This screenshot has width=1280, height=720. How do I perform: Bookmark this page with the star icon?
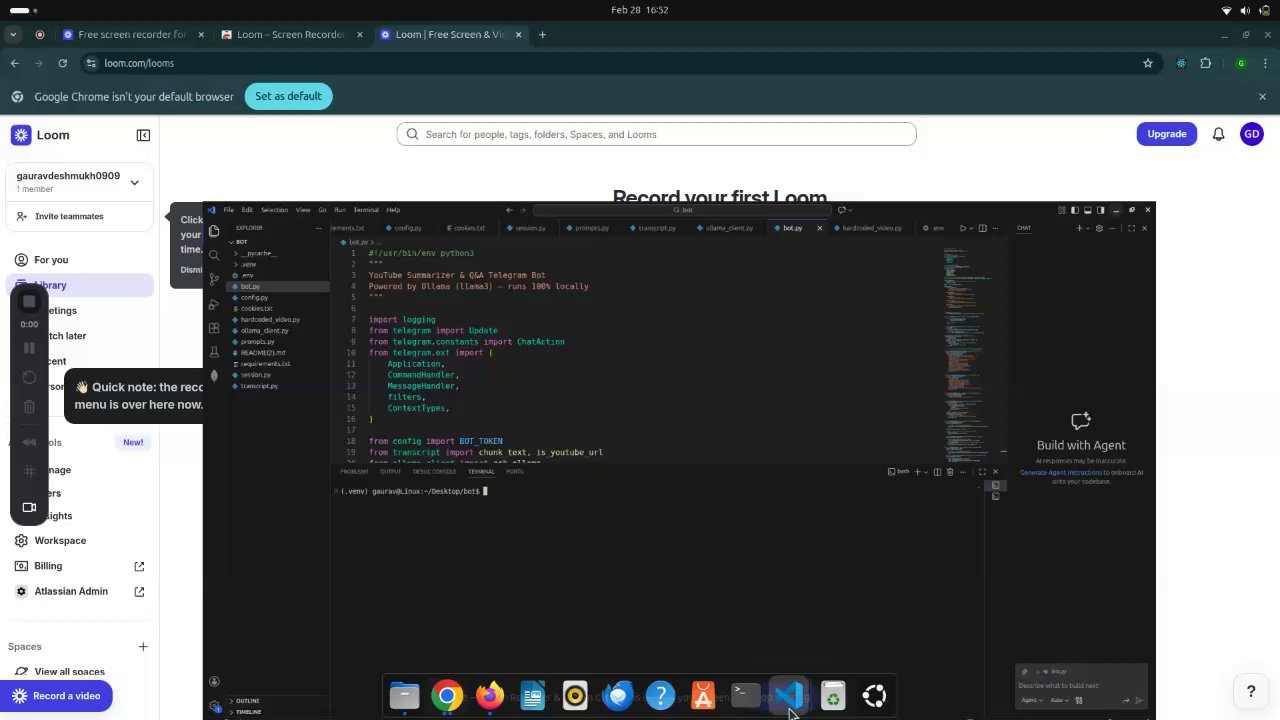[x=1148, y=63]
